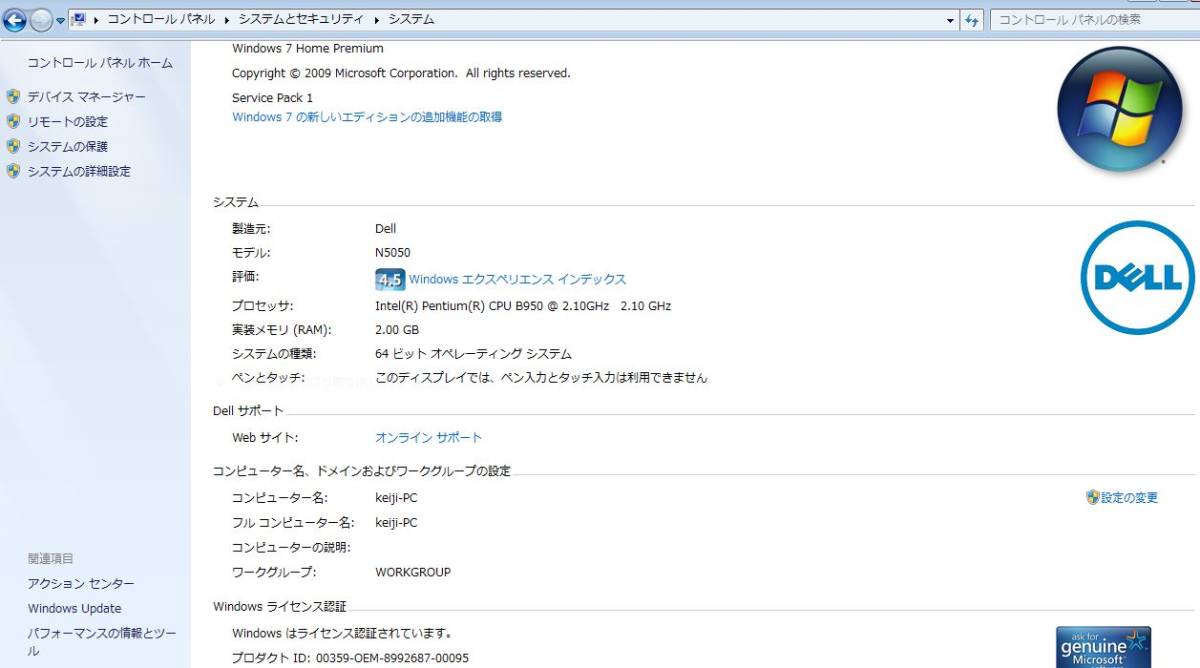Open address bar history dropdown arrow

950,20
